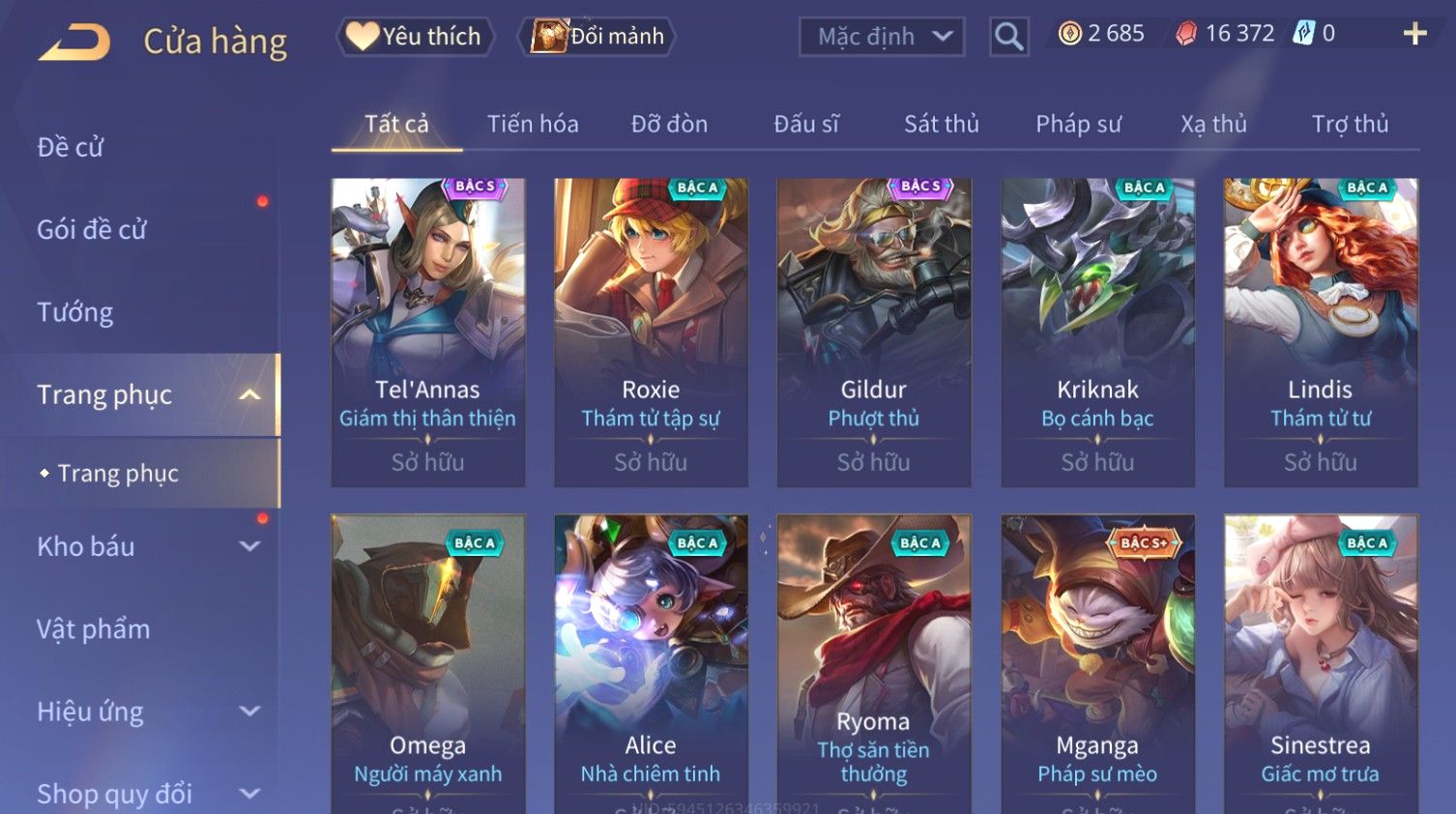Select the Lindis Thám tử tư card
The width and height of the screenshot is (1456, 814).
pyautogui.click(x=1321, y=332)
